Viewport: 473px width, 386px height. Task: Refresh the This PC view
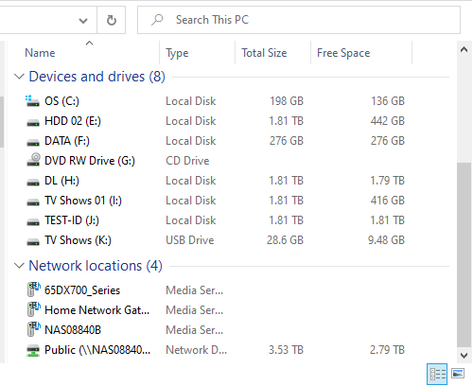coord(111,20)
